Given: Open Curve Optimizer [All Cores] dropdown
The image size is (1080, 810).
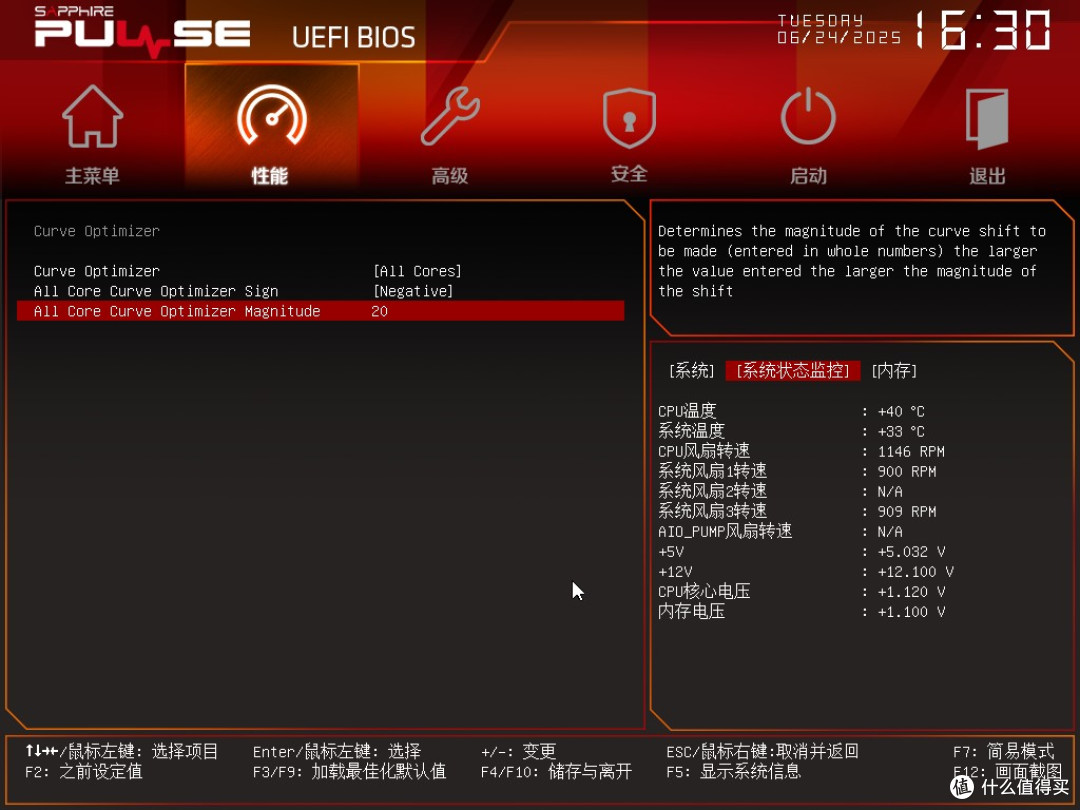Looking at the screenshot, I should [x=417, y=271].
